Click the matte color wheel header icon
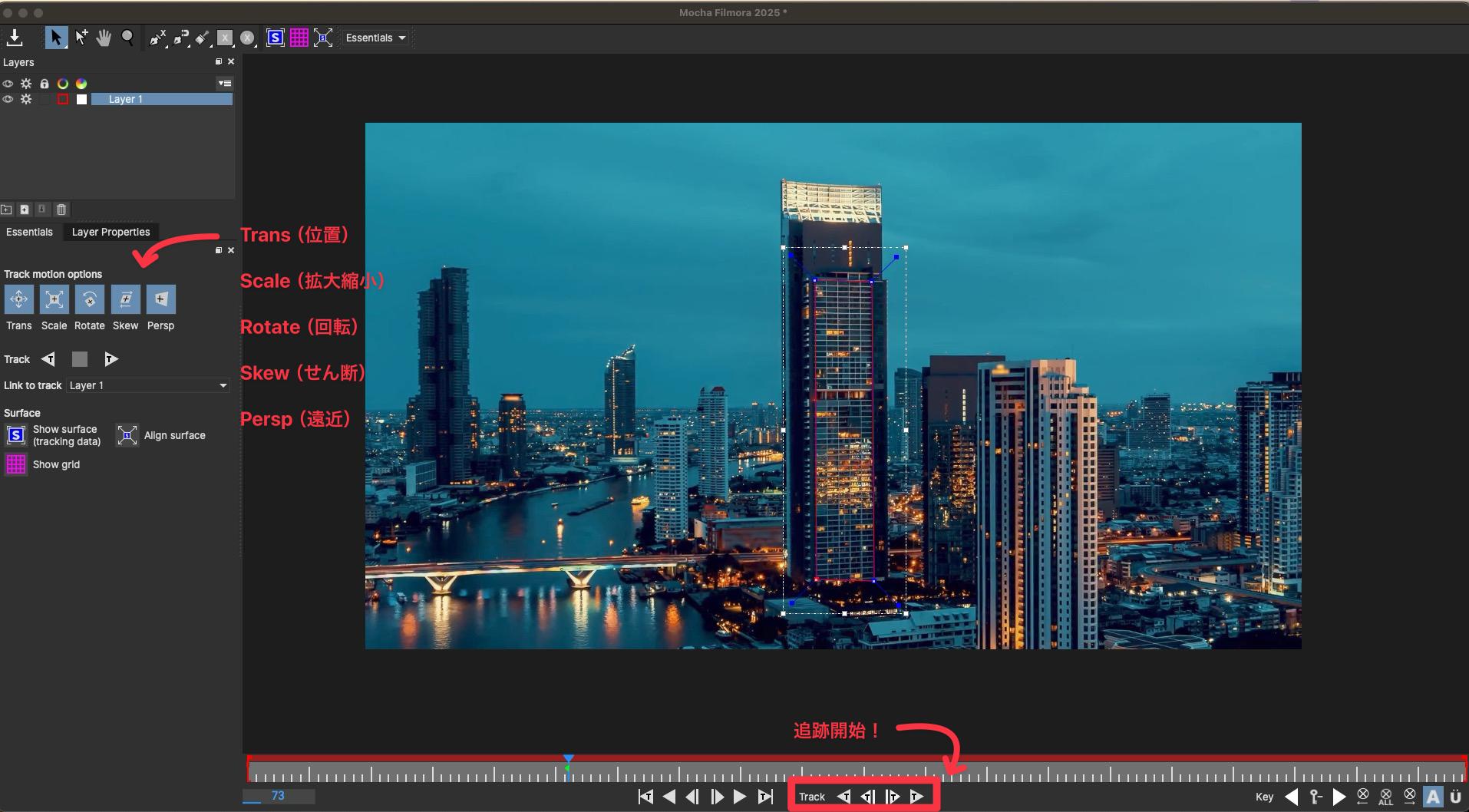The width and height of the screenshot is (1469, 812). point(81,84)
